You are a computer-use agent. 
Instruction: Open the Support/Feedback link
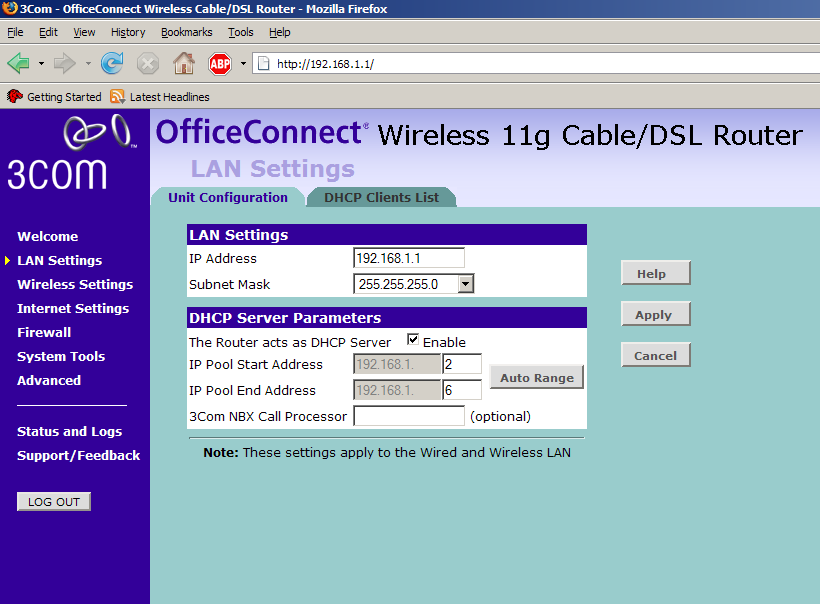[78, 455]
